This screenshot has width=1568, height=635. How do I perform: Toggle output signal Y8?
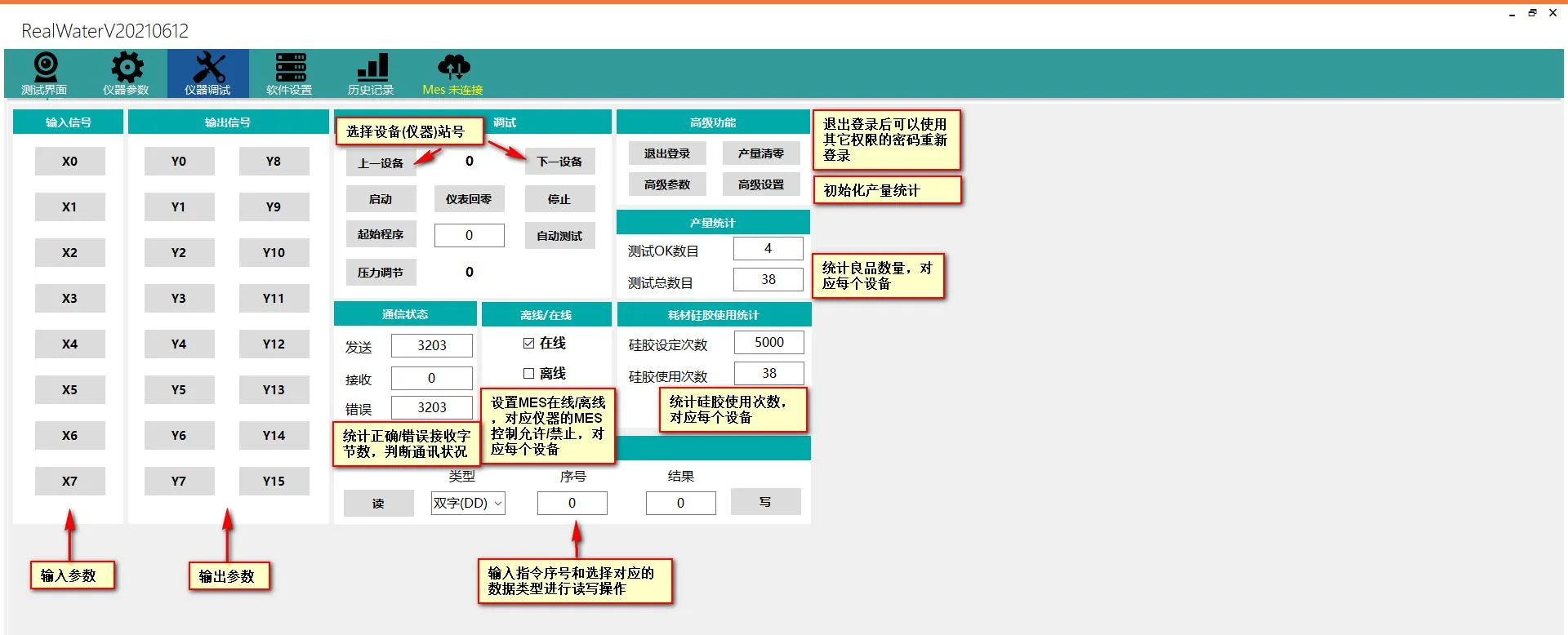pos(274,162)
